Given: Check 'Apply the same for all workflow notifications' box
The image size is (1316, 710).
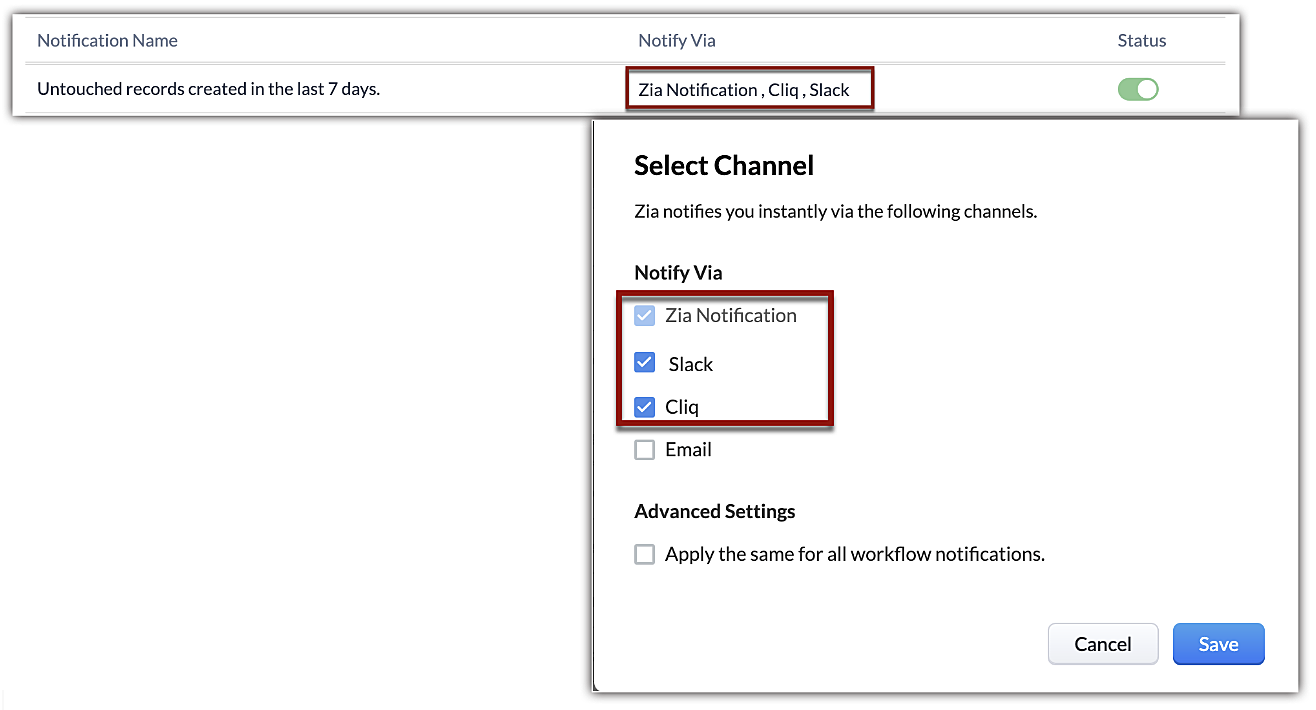Looking at the screenshot, I should (x=645, y=554).
